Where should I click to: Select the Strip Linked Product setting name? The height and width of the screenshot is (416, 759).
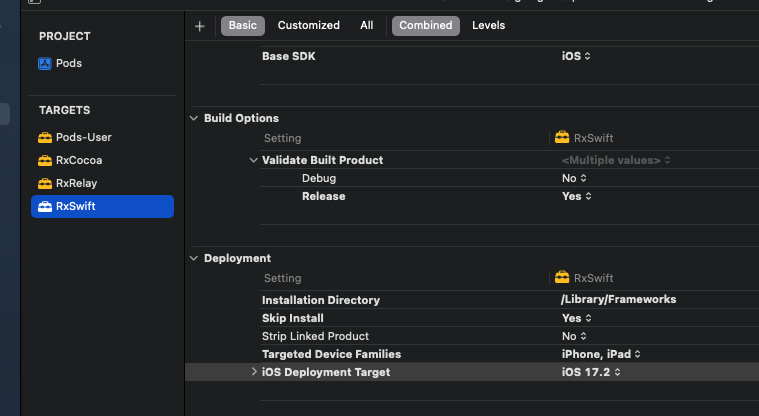click(315, 336)
